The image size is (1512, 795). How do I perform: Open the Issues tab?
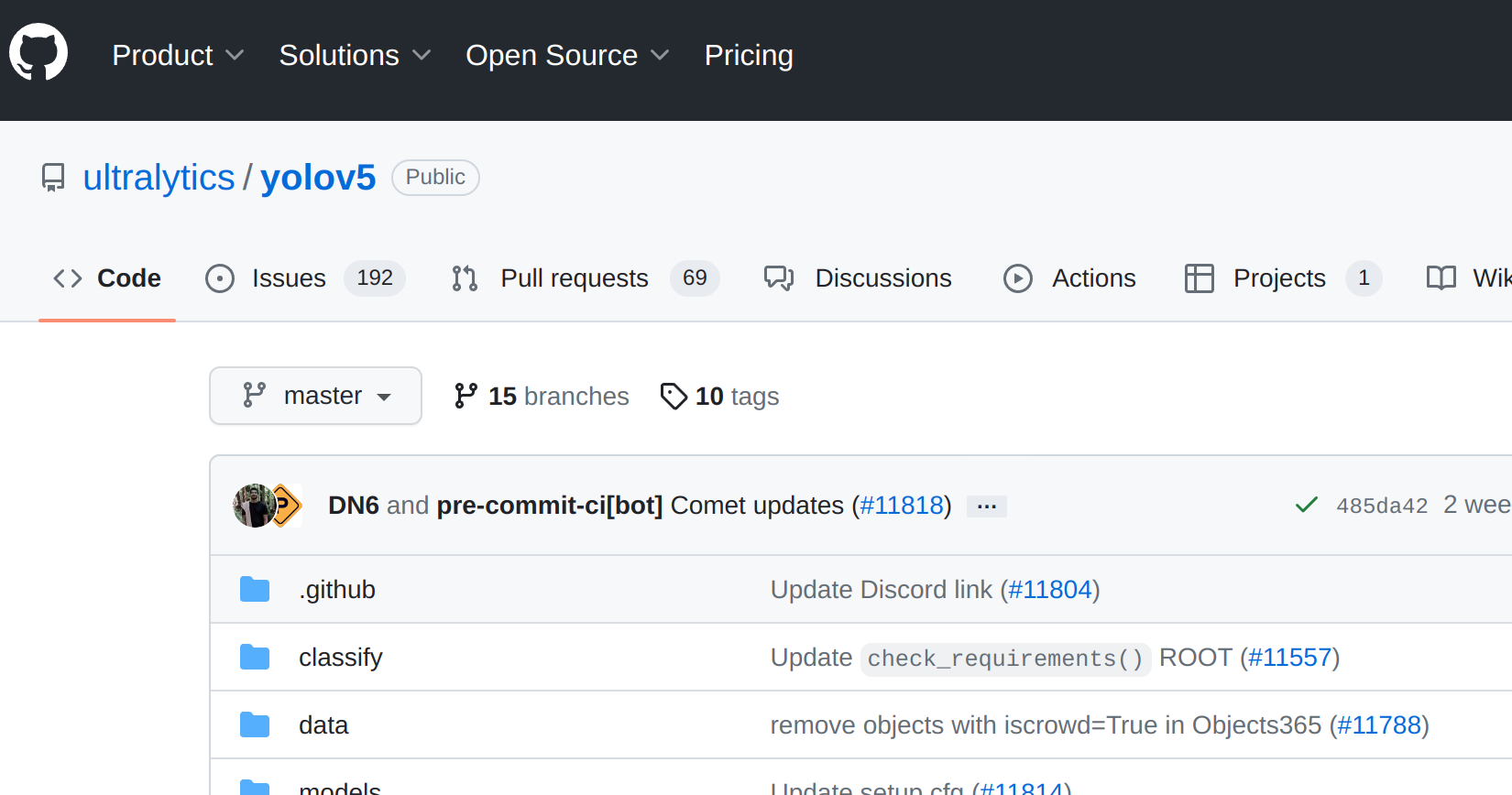(305, 278)
